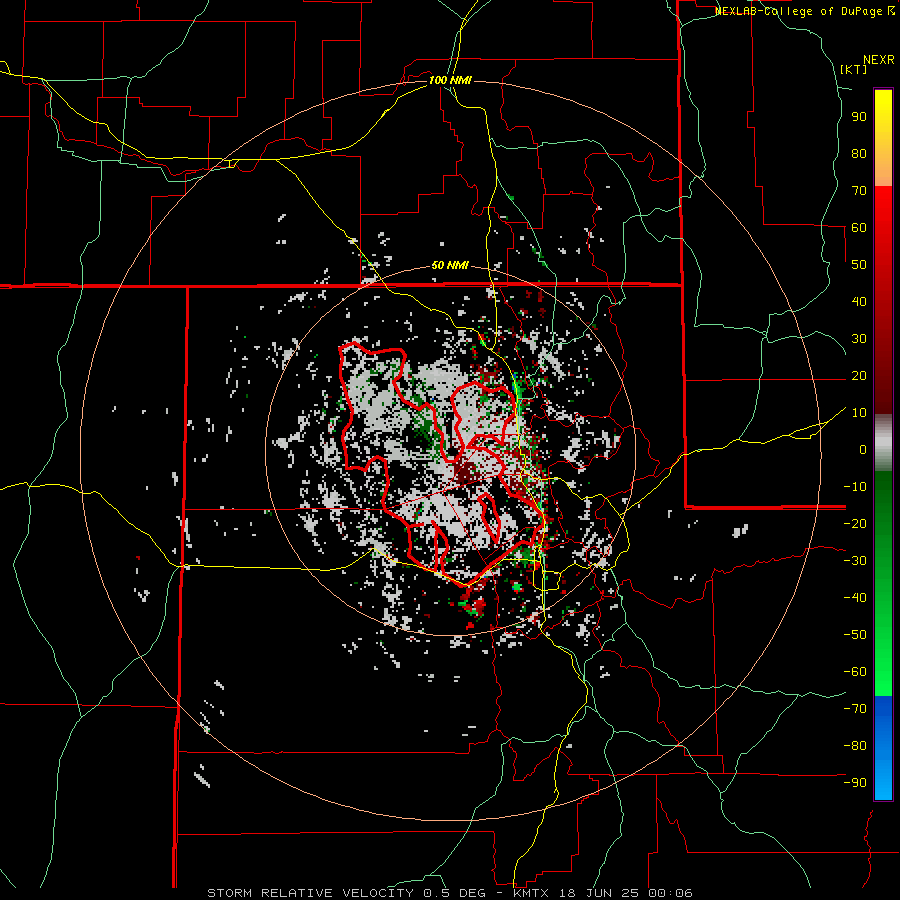Select the 0 value on the velocity scale

[863, 449]
